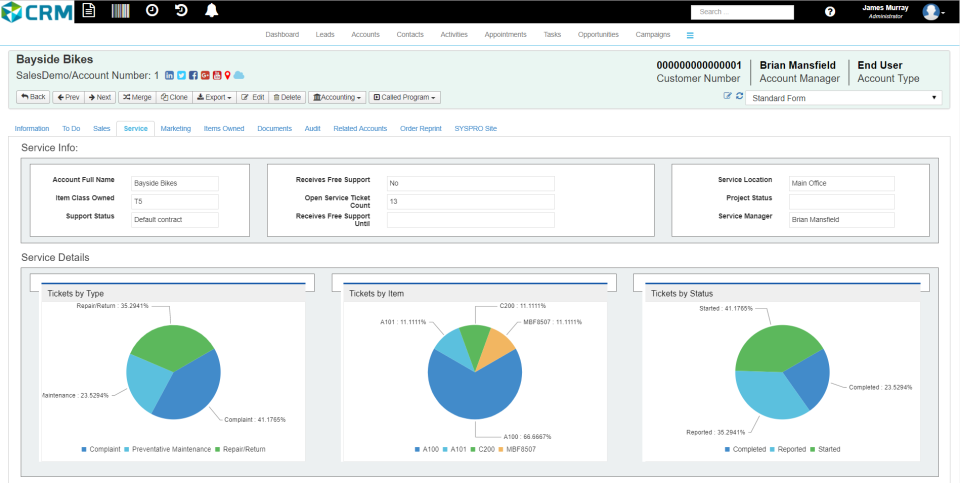Open the notifications bell
The image size is (960, 483).
coord(212,10)
